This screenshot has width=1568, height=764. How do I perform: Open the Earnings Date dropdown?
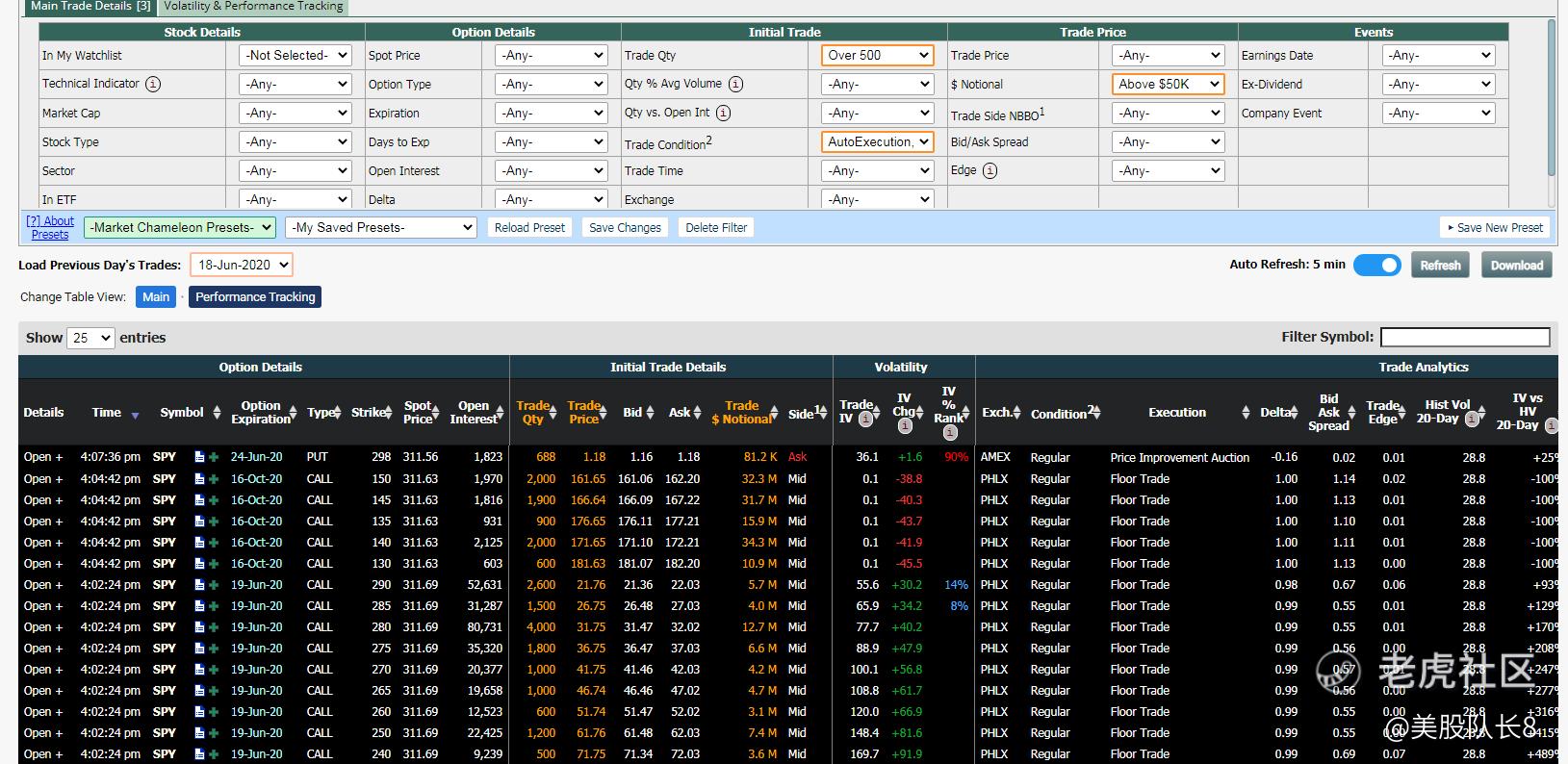coord(1439,55)
